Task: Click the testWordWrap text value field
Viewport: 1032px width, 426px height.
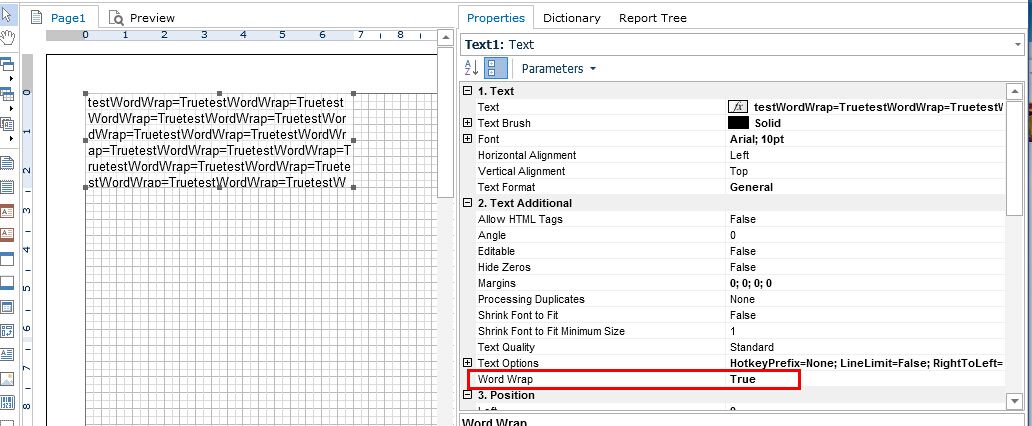Action: point(878,107)
